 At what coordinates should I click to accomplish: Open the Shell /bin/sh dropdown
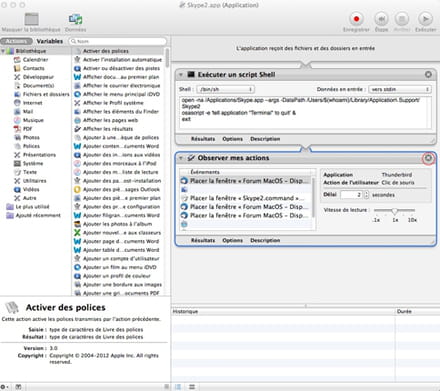(226, 89)
